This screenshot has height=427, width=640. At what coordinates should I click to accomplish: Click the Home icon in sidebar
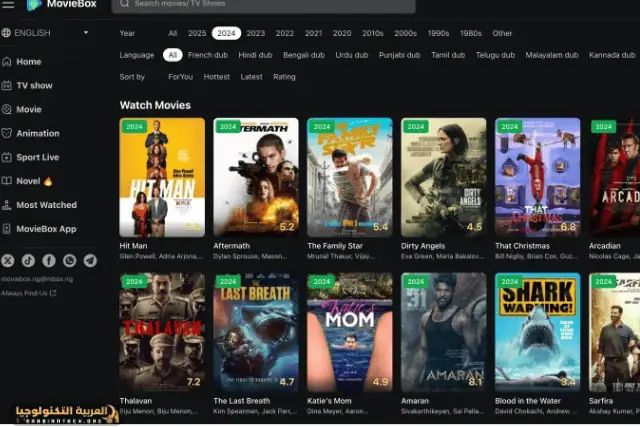click(x=7, y=62)
